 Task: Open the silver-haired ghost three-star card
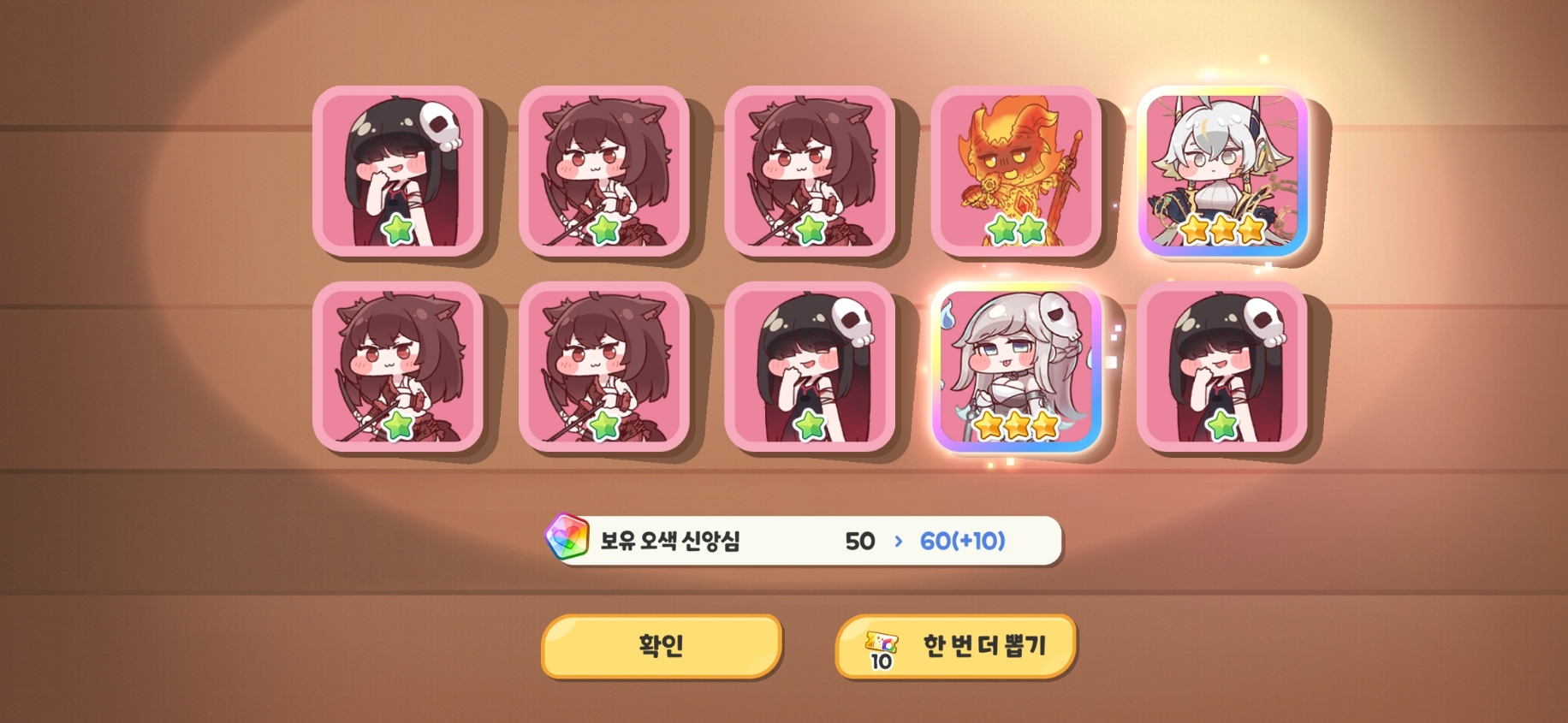tap(1016, 367)
